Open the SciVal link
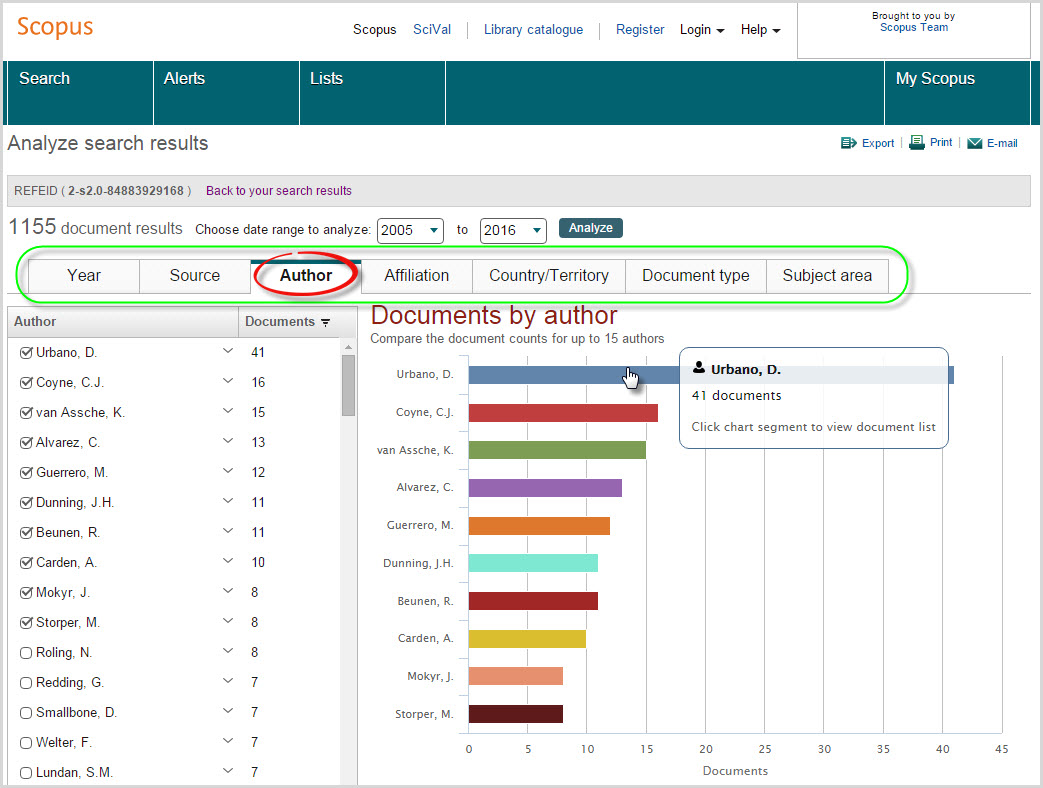Screen dimensions: 1043x788 [432, 30]
